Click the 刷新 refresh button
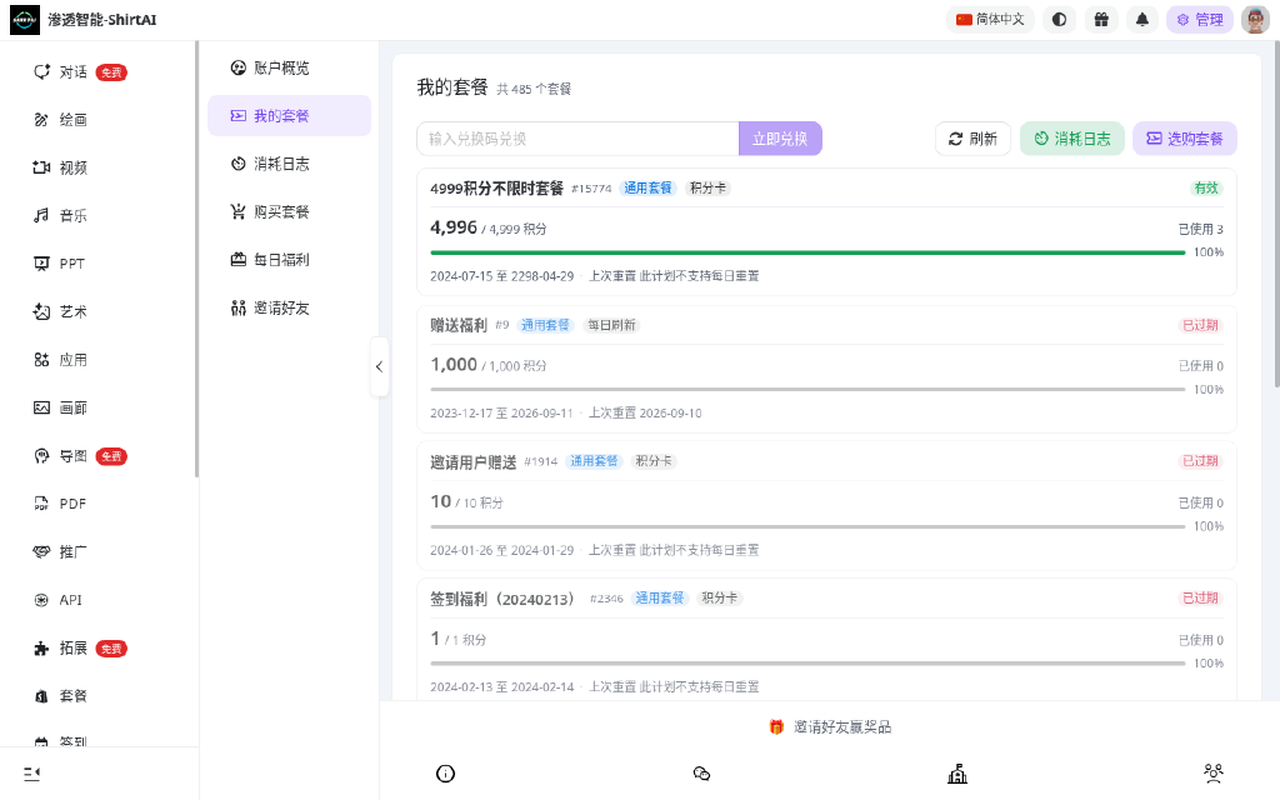 (x=973, y=139)
